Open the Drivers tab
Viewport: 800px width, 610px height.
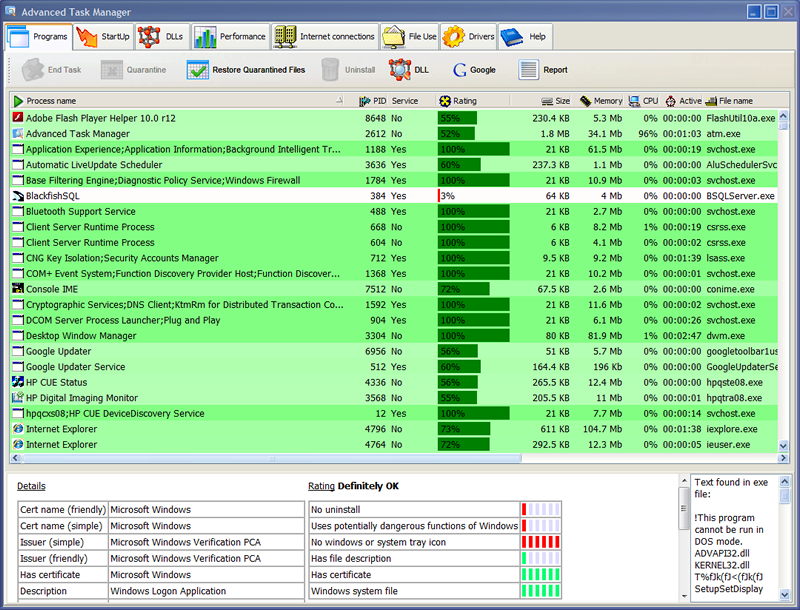468,36
